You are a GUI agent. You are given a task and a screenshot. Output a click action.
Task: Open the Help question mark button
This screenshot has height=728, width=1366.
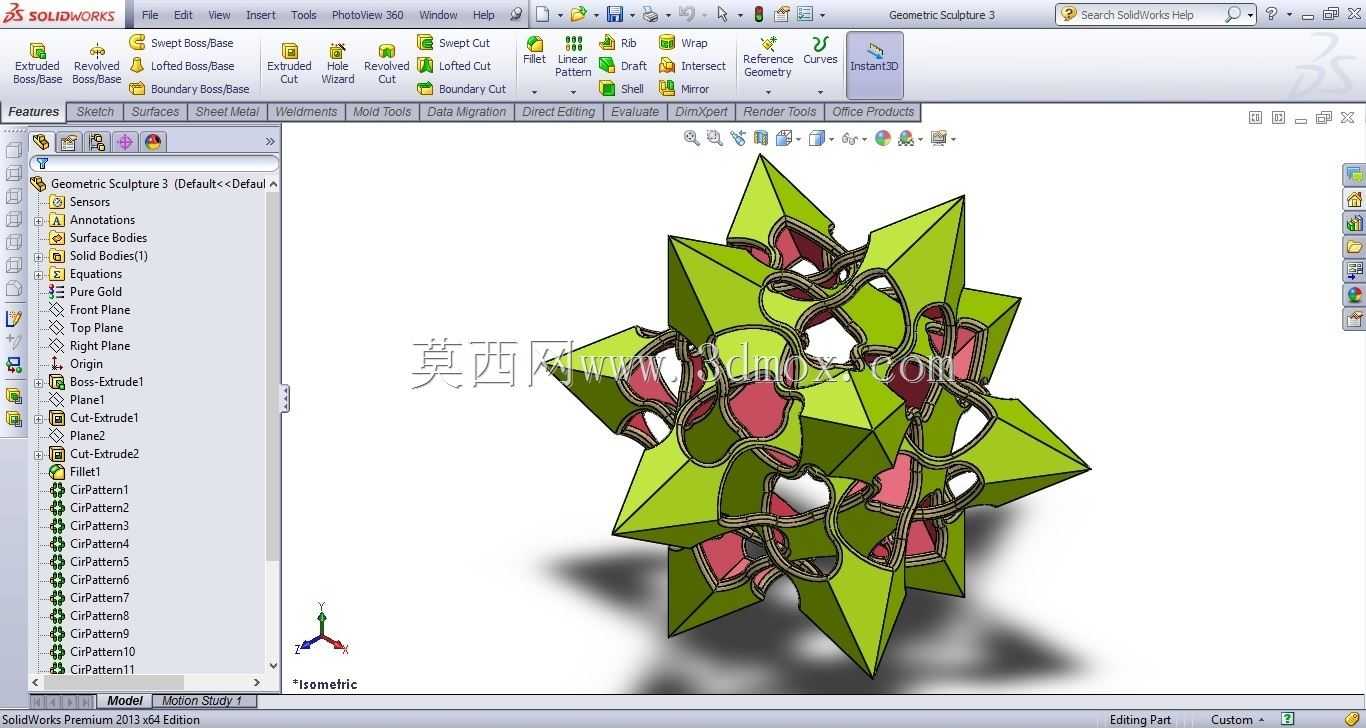1271,14
